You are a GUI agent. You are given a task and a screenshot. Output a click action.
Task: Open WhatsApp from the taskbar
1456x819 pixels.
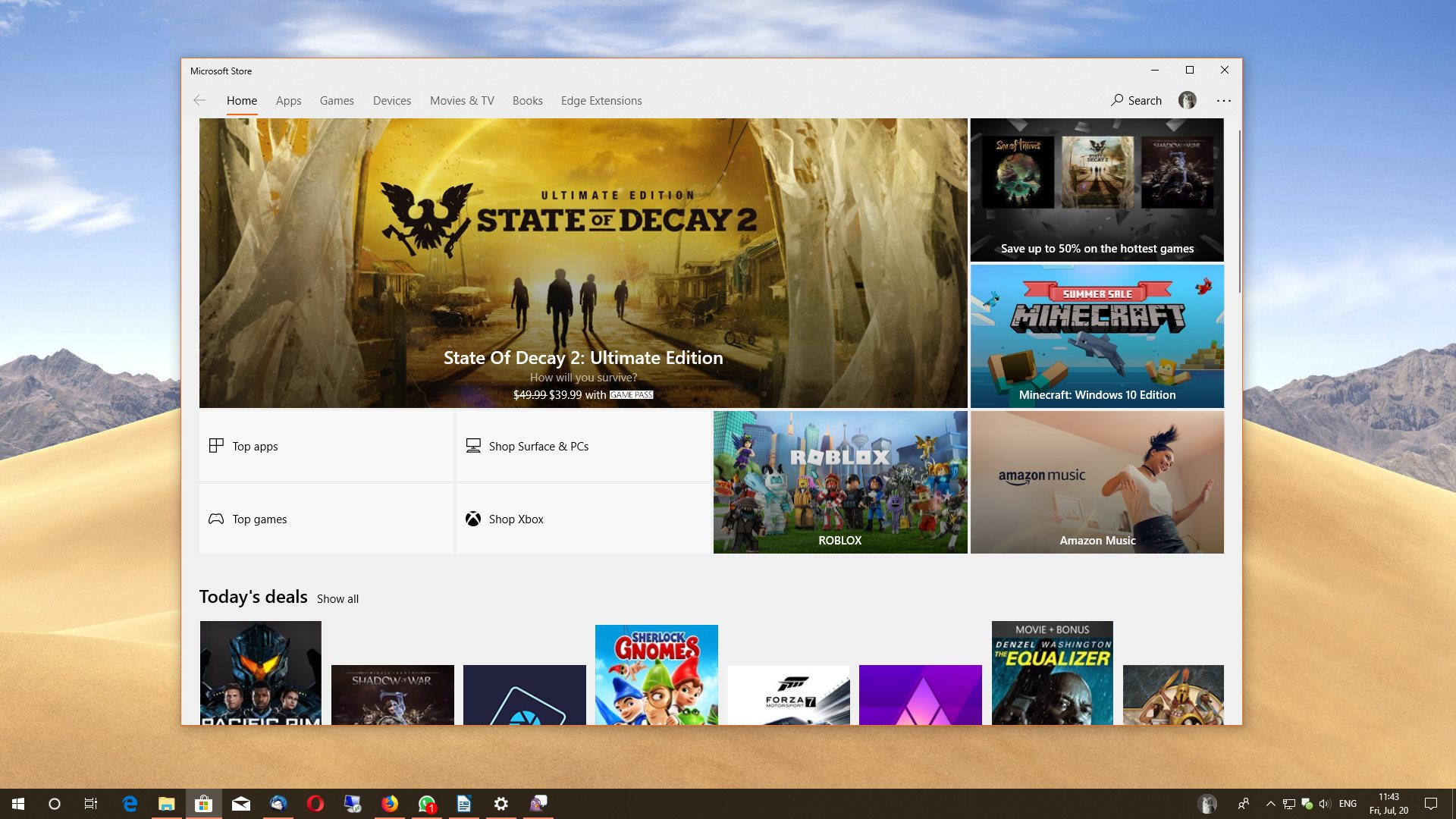427,804
